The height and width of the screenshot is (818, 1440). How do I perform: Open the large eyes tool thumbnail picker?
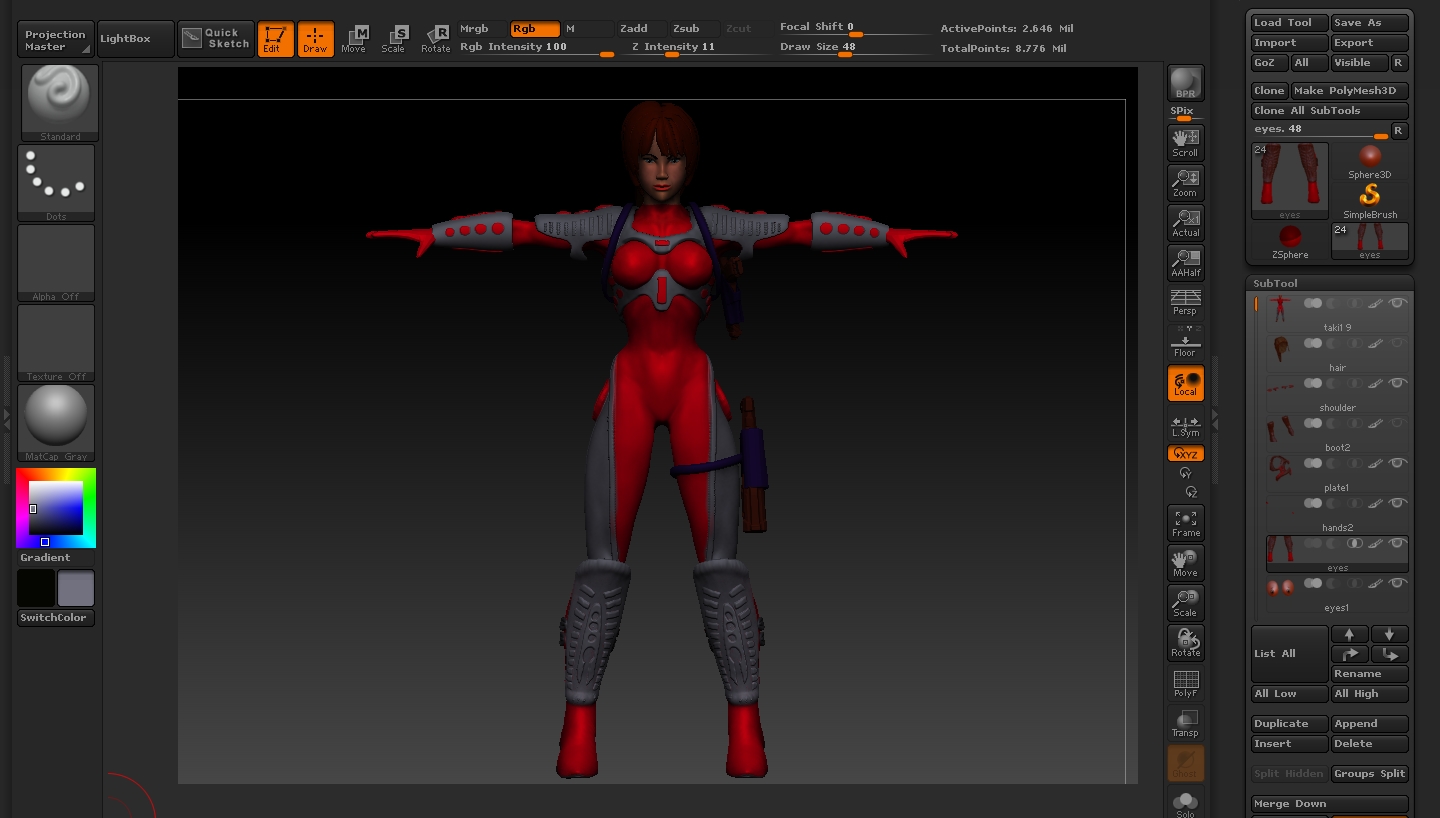point(1290,181)
